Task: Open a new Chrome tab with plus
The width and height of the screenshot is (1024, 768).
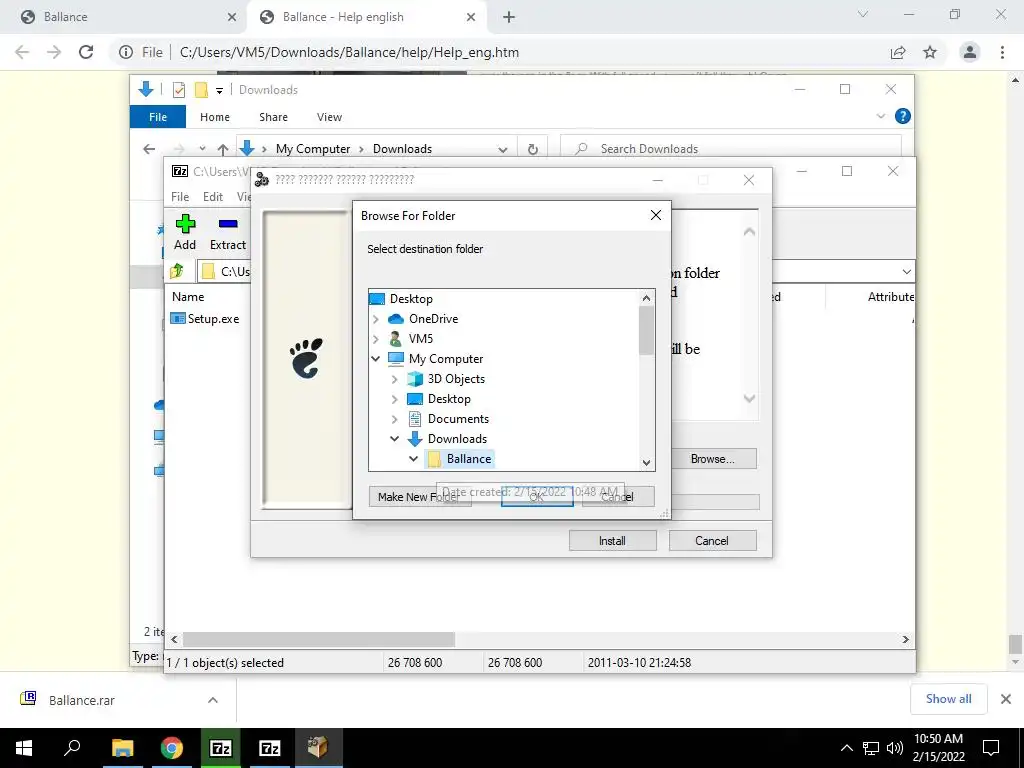Action: pyautogui.click(x=509, y=17)
